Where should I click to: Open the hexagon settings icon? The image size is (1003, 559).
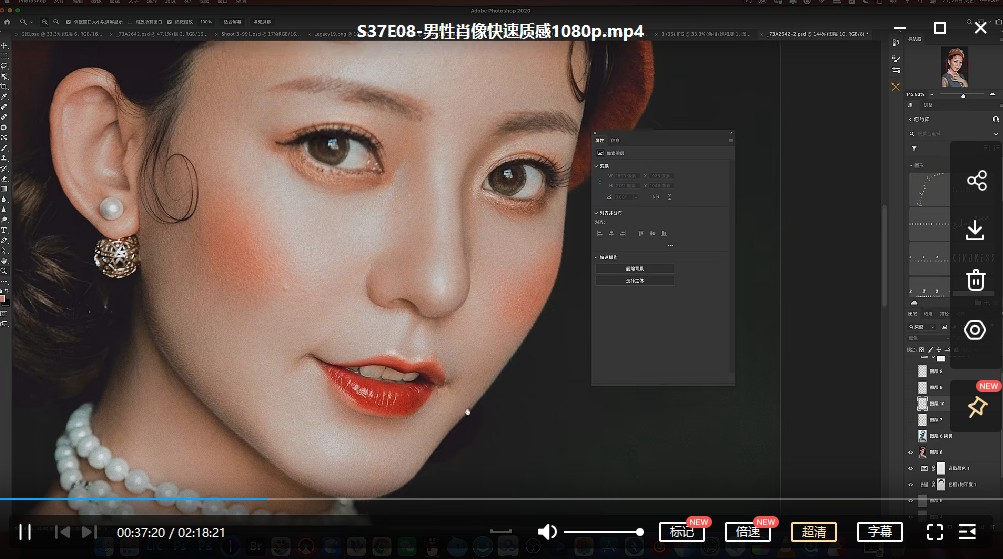(975, 330)
